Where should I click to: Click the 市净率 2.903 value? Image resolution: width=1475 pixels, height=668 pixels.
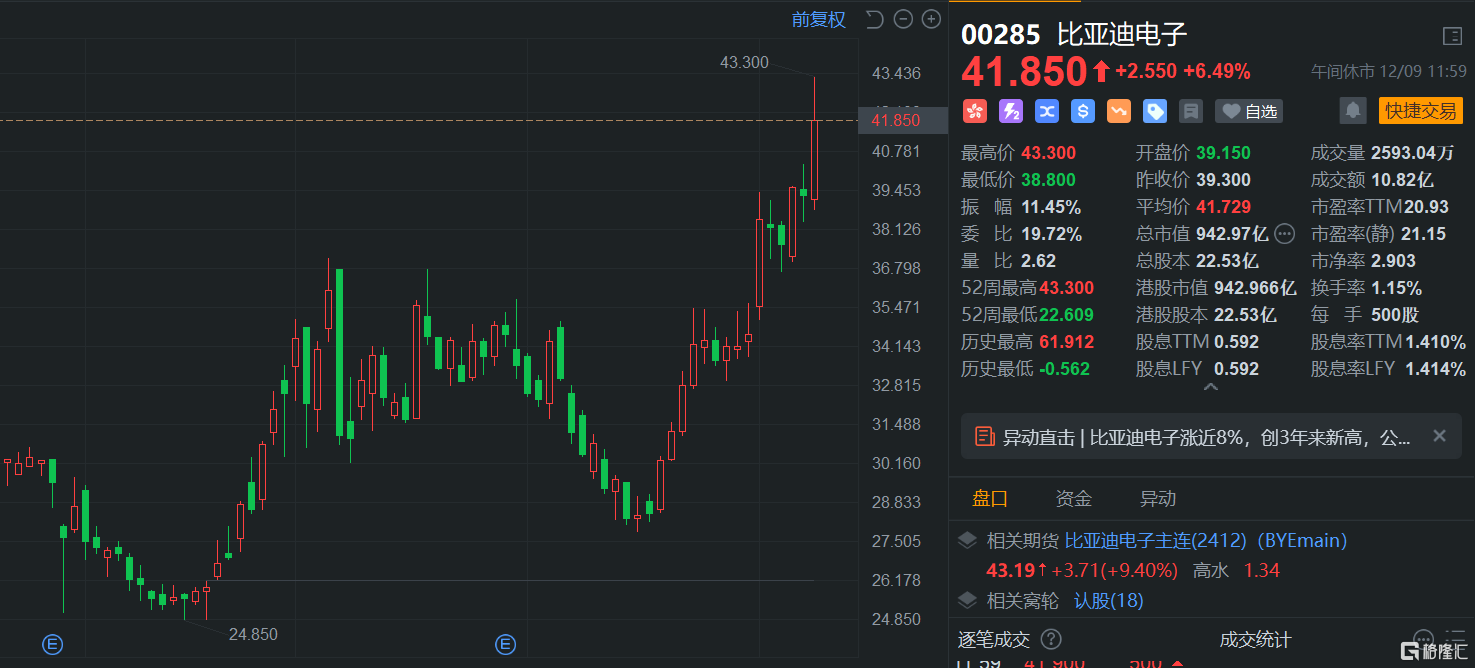point(1395,261)
